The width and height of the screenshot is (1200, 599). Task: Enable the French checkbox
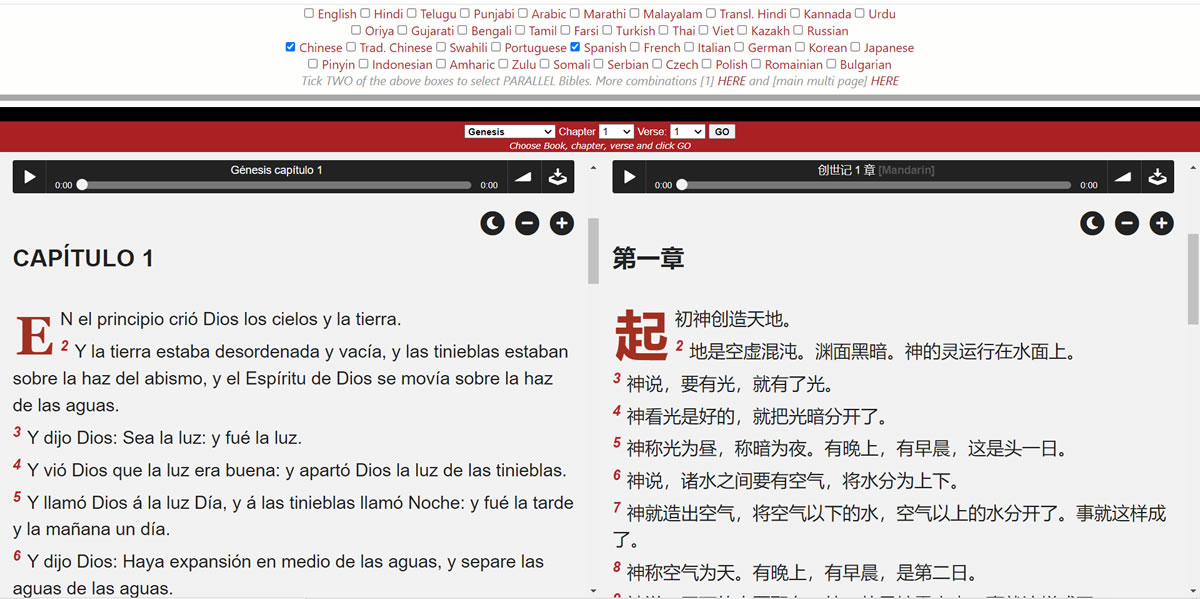click(635, 47)
